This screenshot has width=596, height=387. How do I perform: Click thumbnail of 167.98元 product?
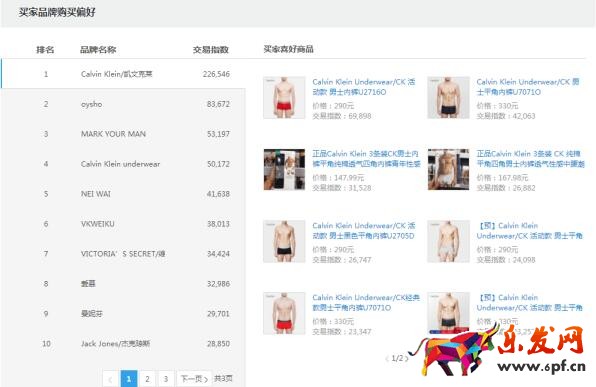coord(449,169)
